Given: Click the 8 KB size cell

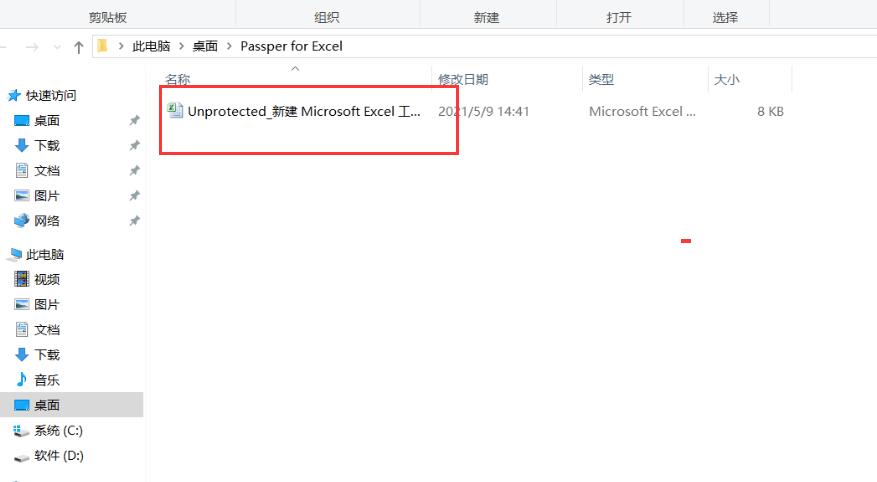Looking at the screenshot, I should tap(770, 111).
